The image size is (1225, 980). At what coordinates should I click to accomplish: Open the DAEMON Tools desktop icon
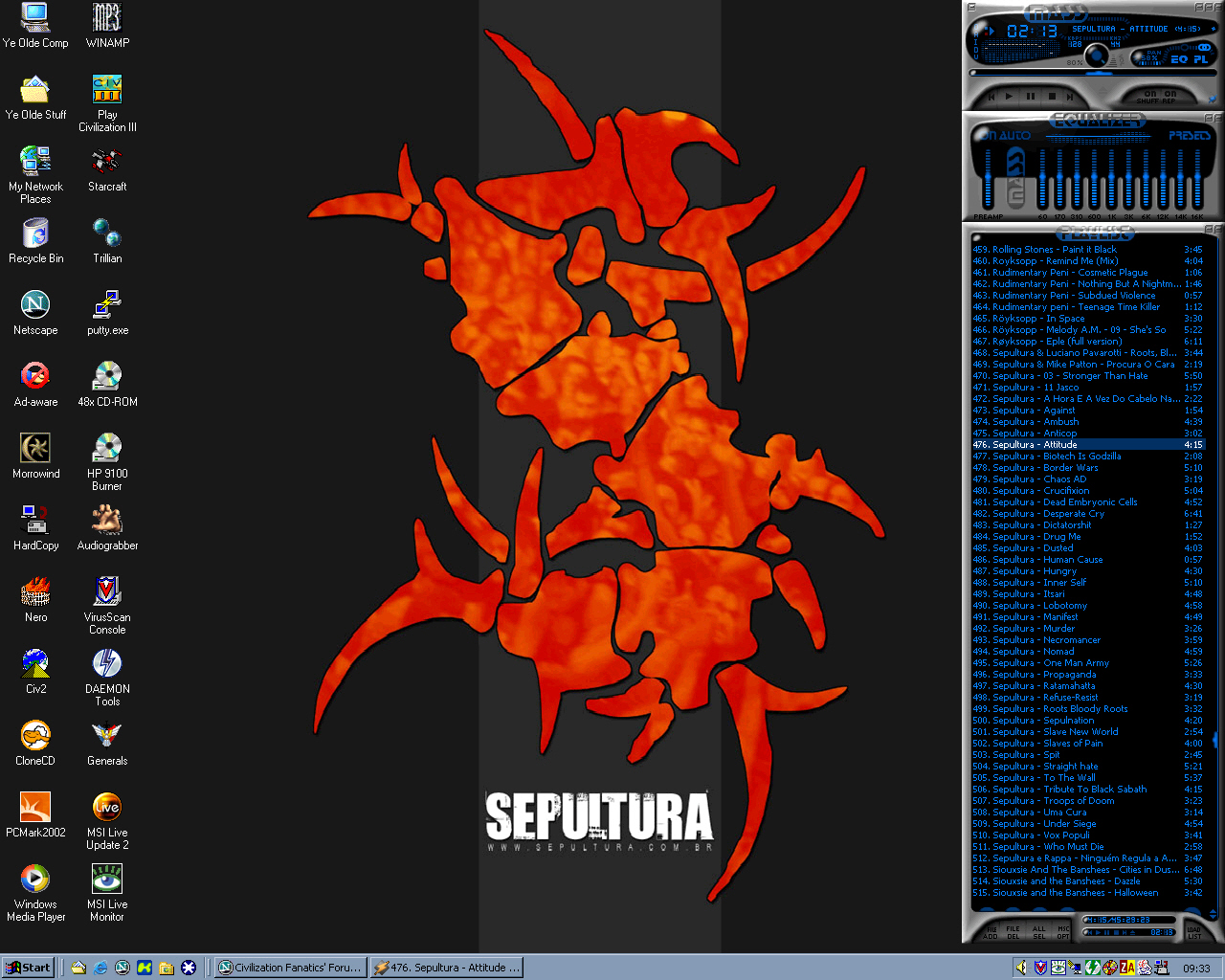point(107,677)
